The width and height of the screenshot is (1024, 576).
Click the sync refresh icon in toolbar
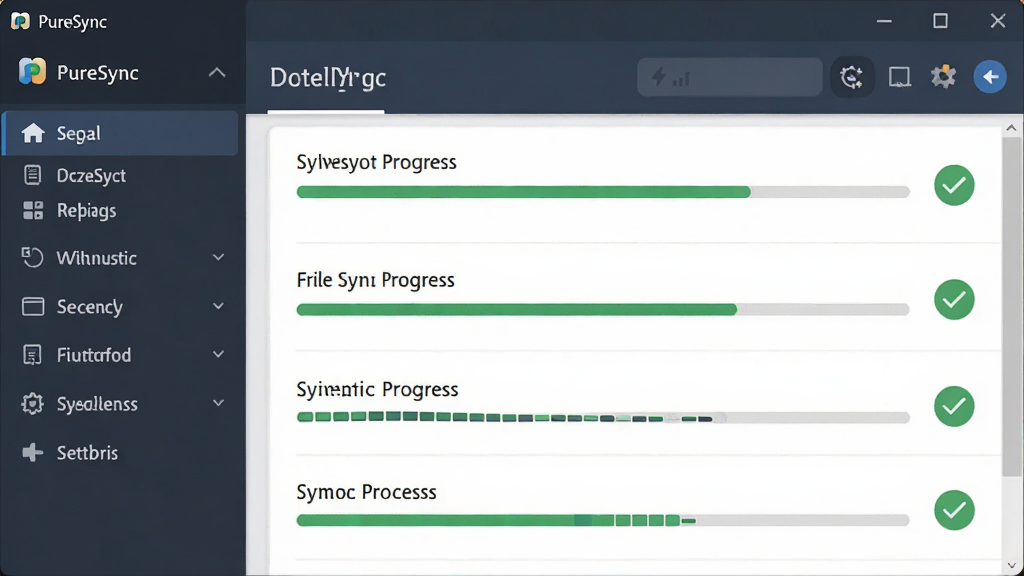coord(852,77)
